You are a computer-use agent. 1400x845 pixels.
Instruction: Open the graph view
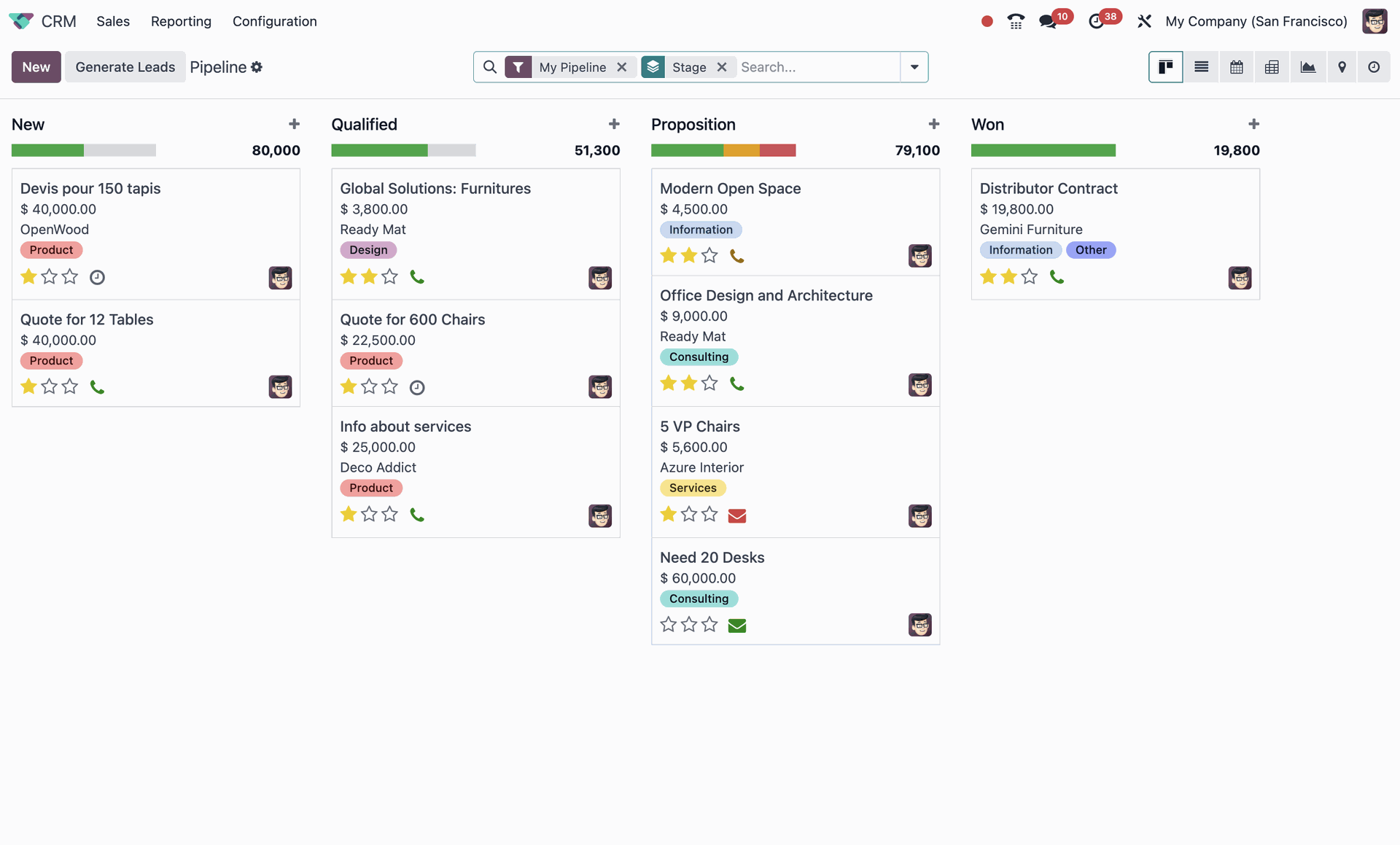[x=1308, y=66]
